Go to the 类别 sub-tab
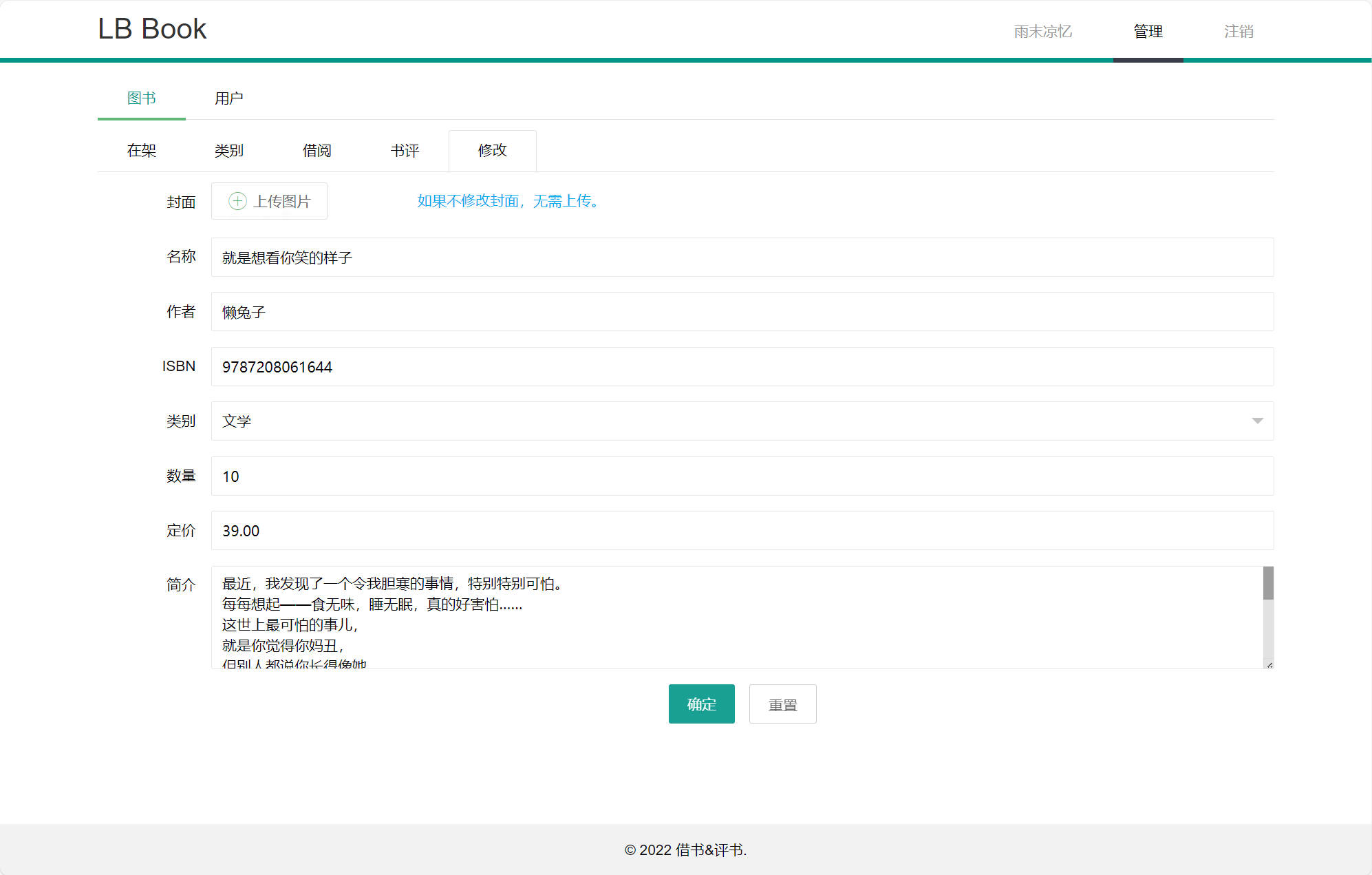This screenshot has width=1372, height=875. click(229, 151)
